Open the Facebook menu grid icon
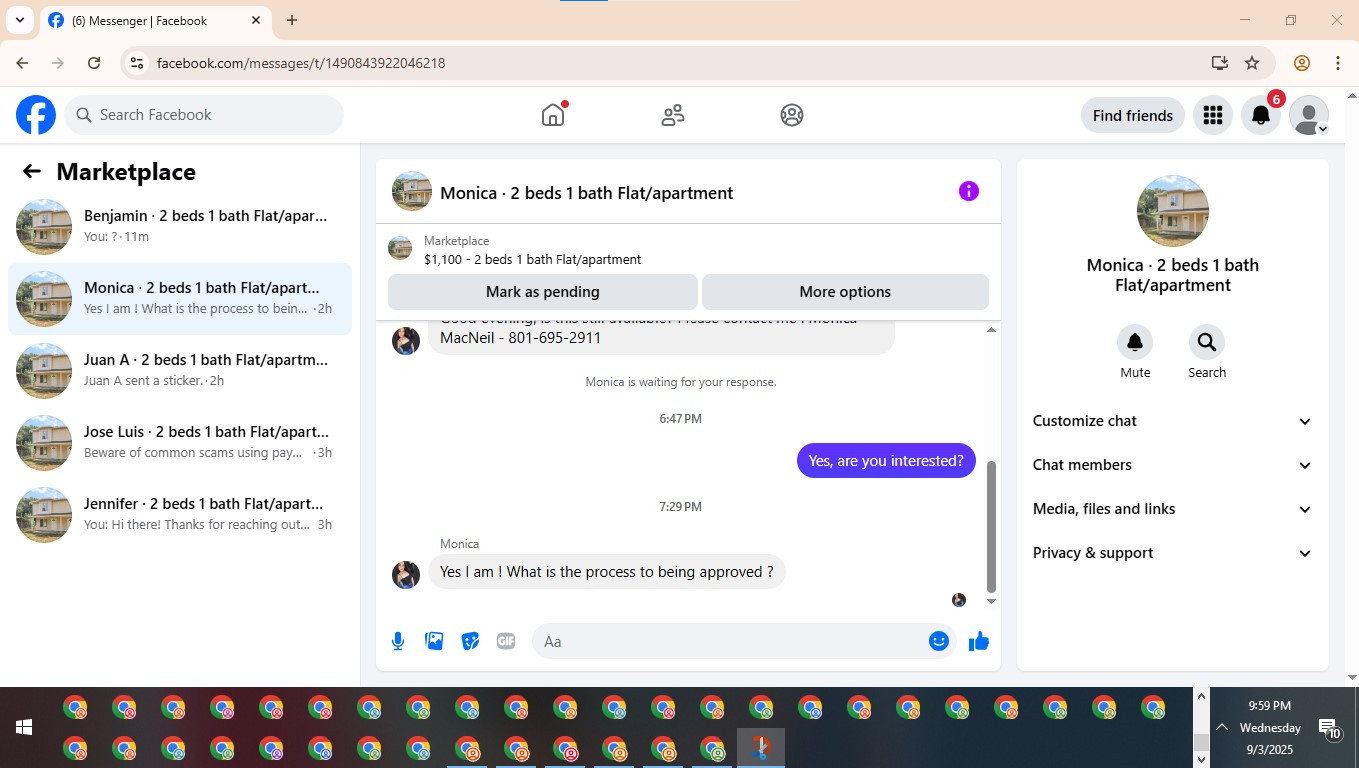 pos(1213,115)
